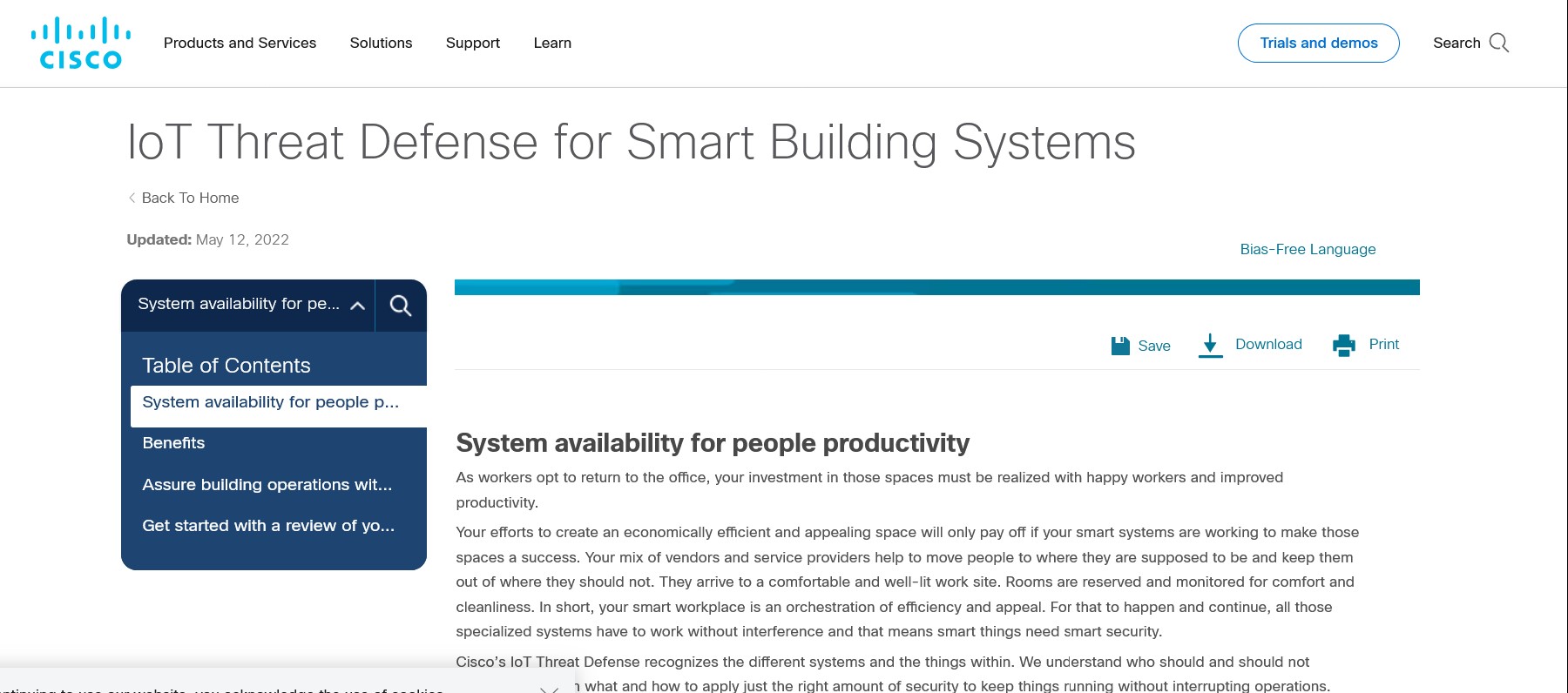Open the Support menu
This screenshot has height=693, width=1568.
[x=473, y=43]
